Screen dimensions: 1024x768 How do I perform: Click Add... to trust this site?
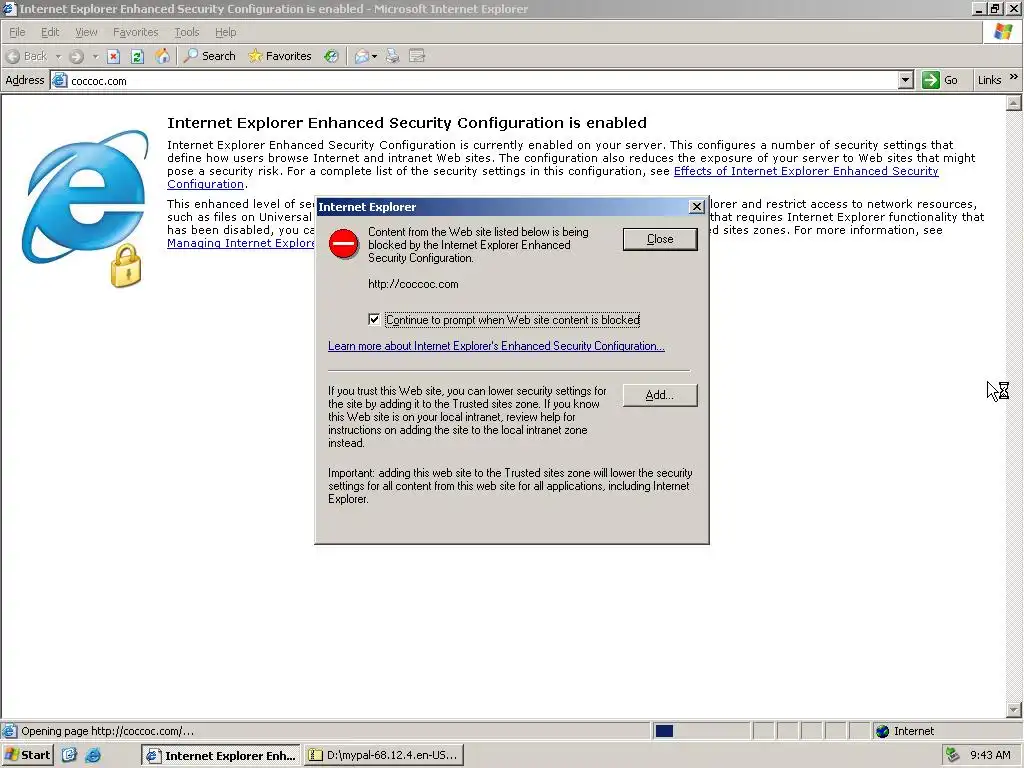[660, 395]
